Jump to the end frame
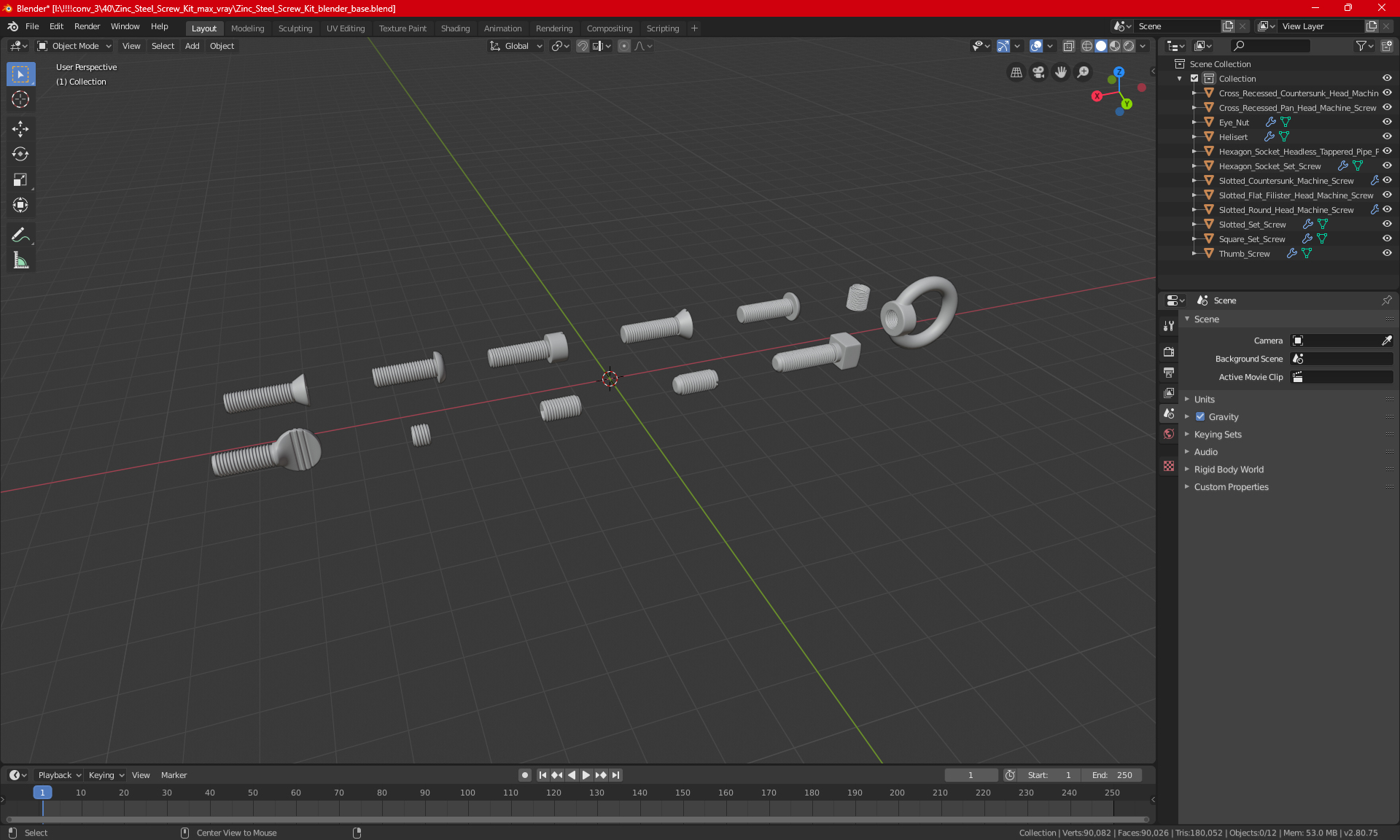1400x840 pixels. point(616,775)
